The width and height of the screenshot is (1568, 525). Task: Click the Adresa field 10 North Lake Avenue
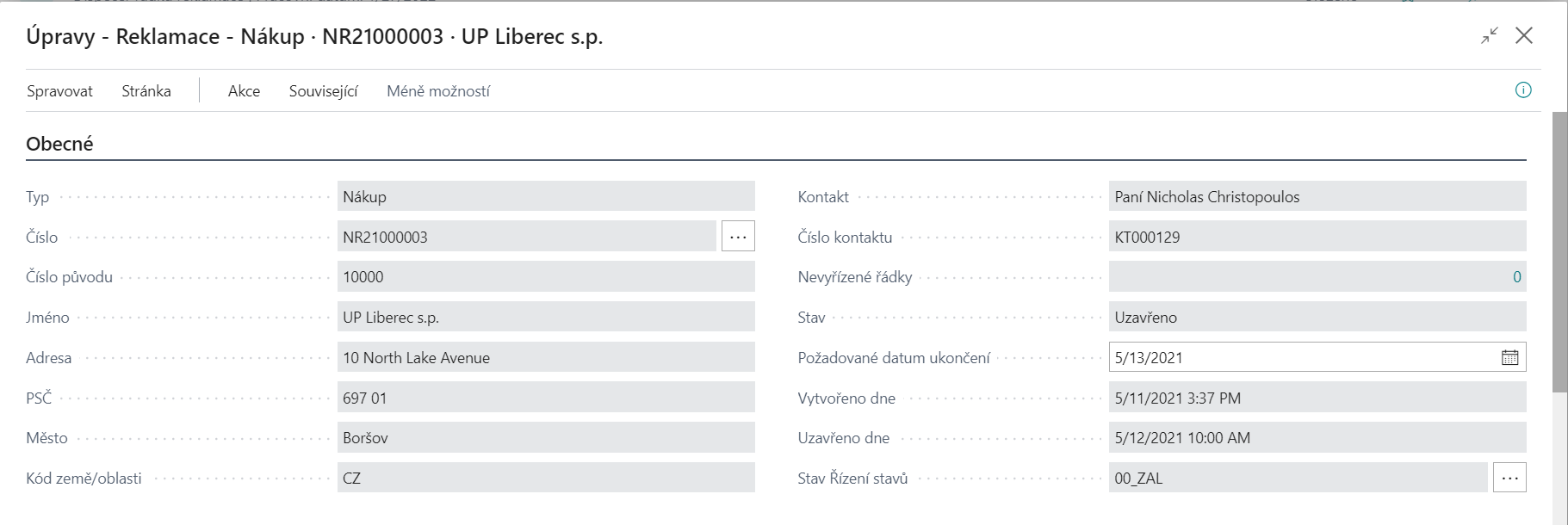tap(545, 358)
